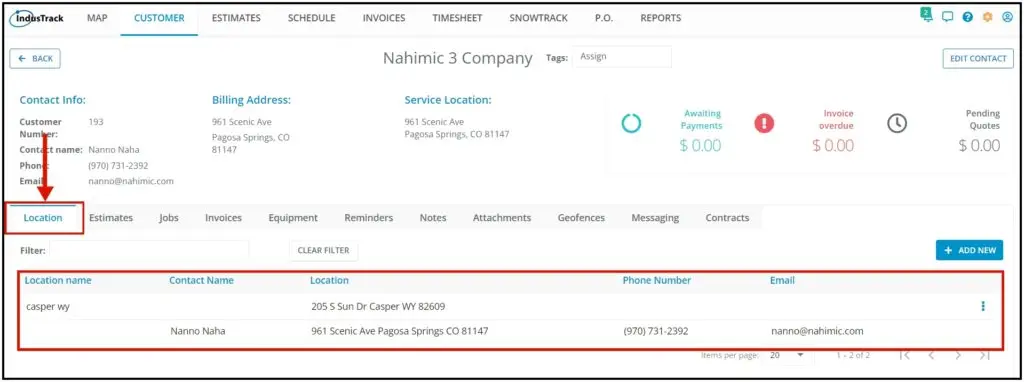Select 961 Scenic Ave address in table row
Image resolution: width=1024 pixels, height=382 pixels.
coord(400,331)
